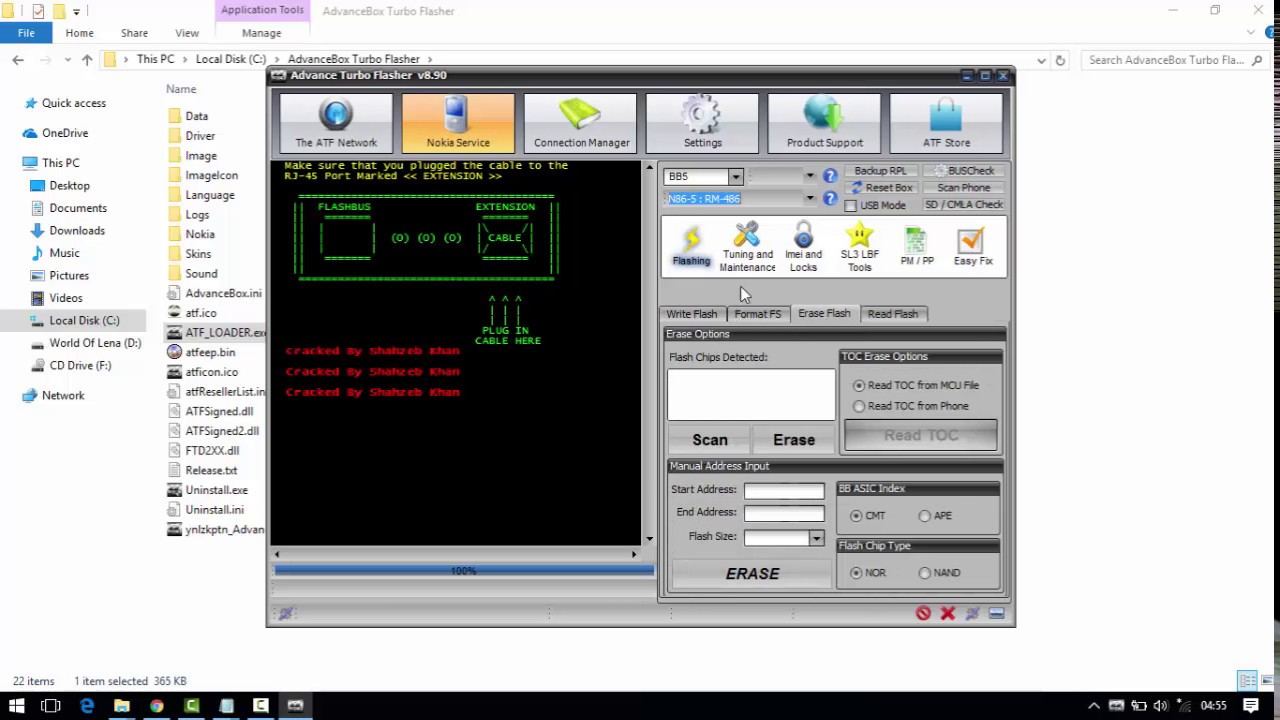Open the BB5 platform dropdown

(735, 177)
